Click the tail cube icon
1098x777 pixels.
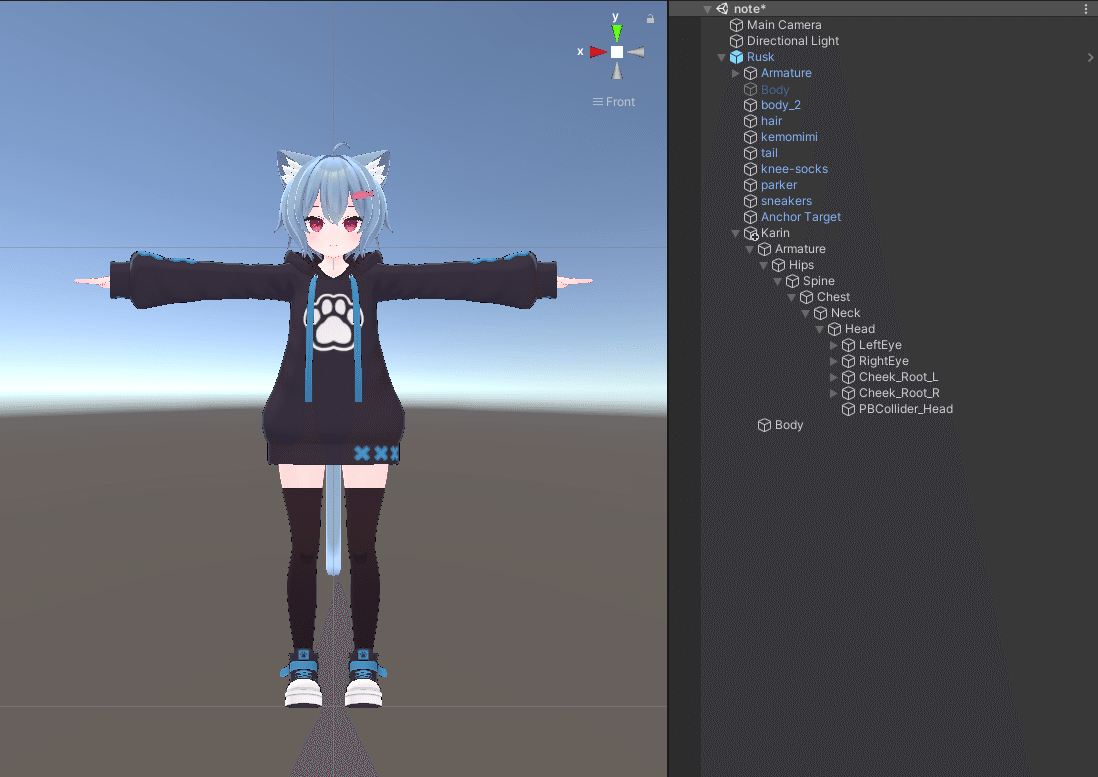tap(751, 153)
